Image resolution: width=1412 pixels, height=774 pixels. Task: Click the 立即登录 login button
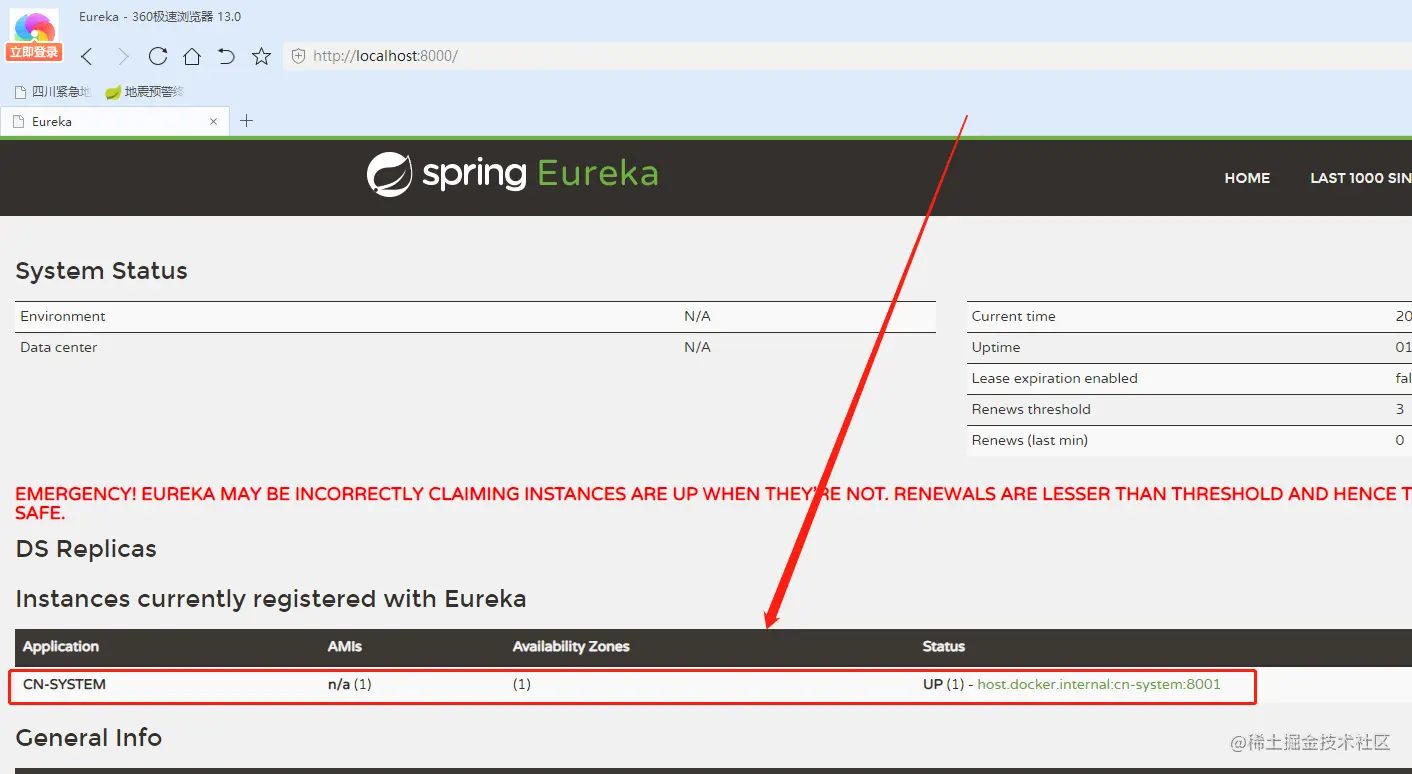click(x=34, y=52)
